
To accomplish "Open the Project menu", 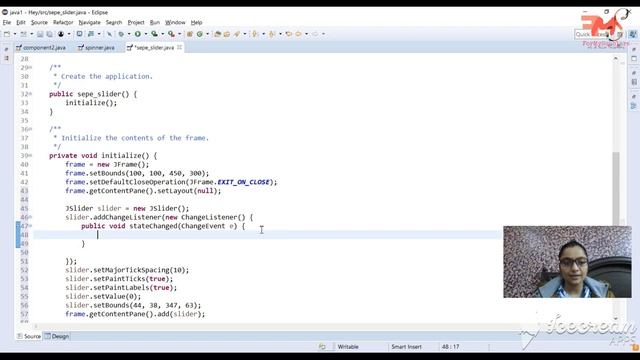I will [x=136, y=22].
